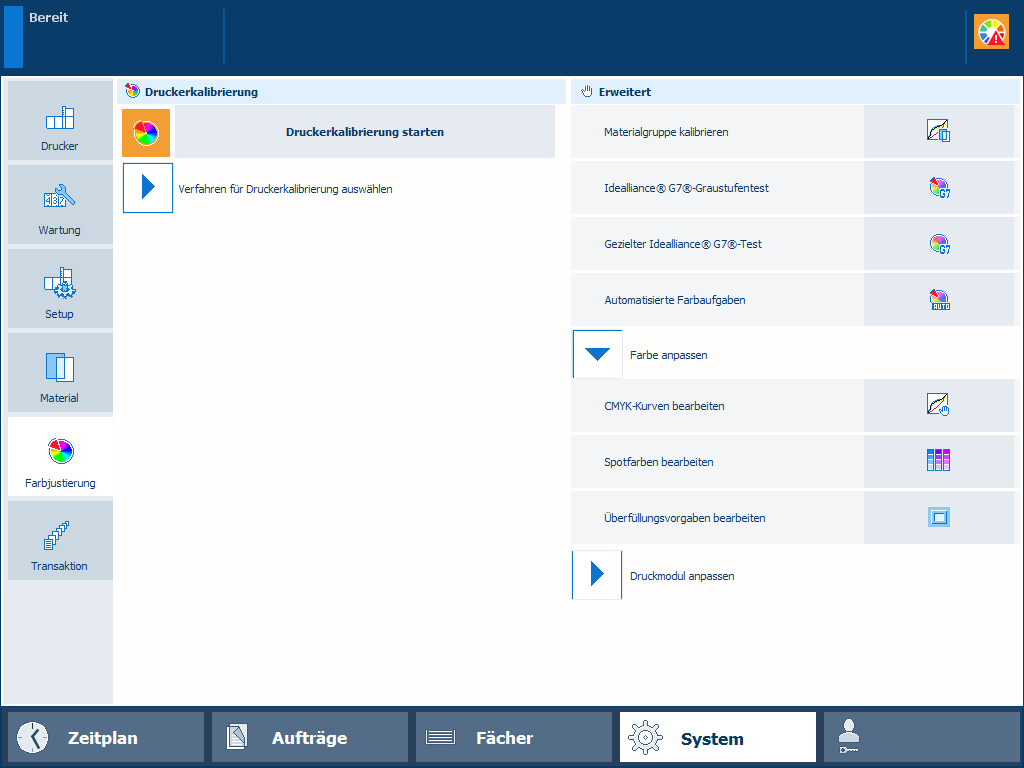Open the Material sidebar tab
1024x768 pixels.
click(x=60, y=374)
